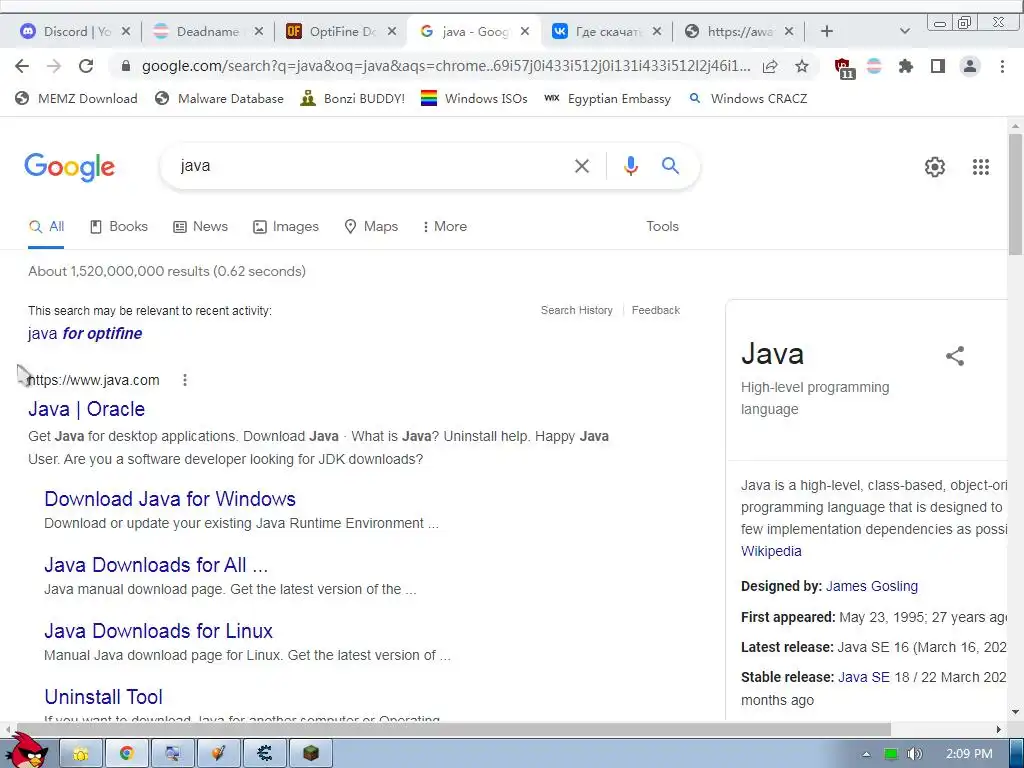The image size is (1024, 768).
Task: Open Java Downloads for Linux link
Action: tap(159, 631)
